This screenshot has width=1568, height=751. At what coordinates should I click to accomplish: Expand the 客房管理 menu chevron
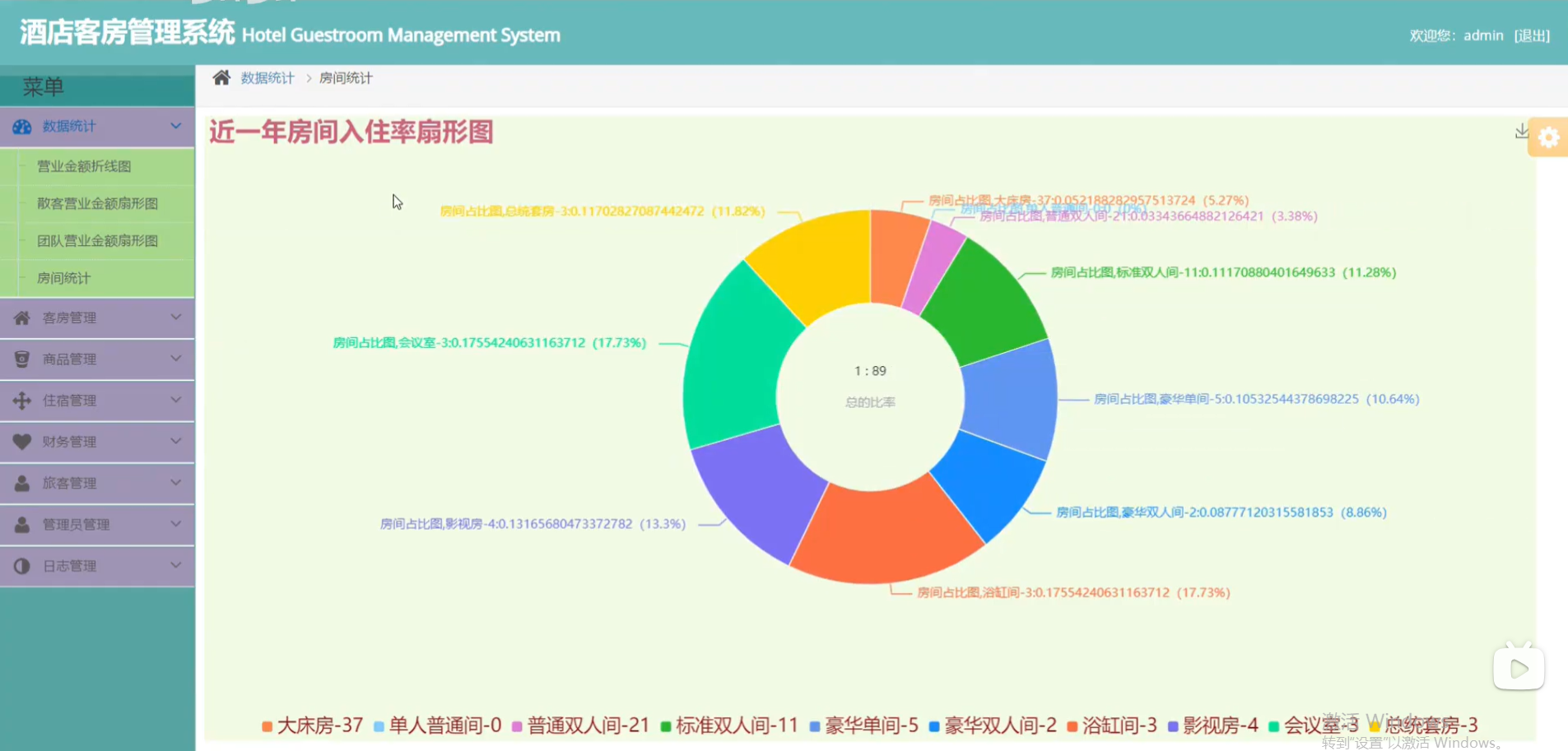pos(175,317)
